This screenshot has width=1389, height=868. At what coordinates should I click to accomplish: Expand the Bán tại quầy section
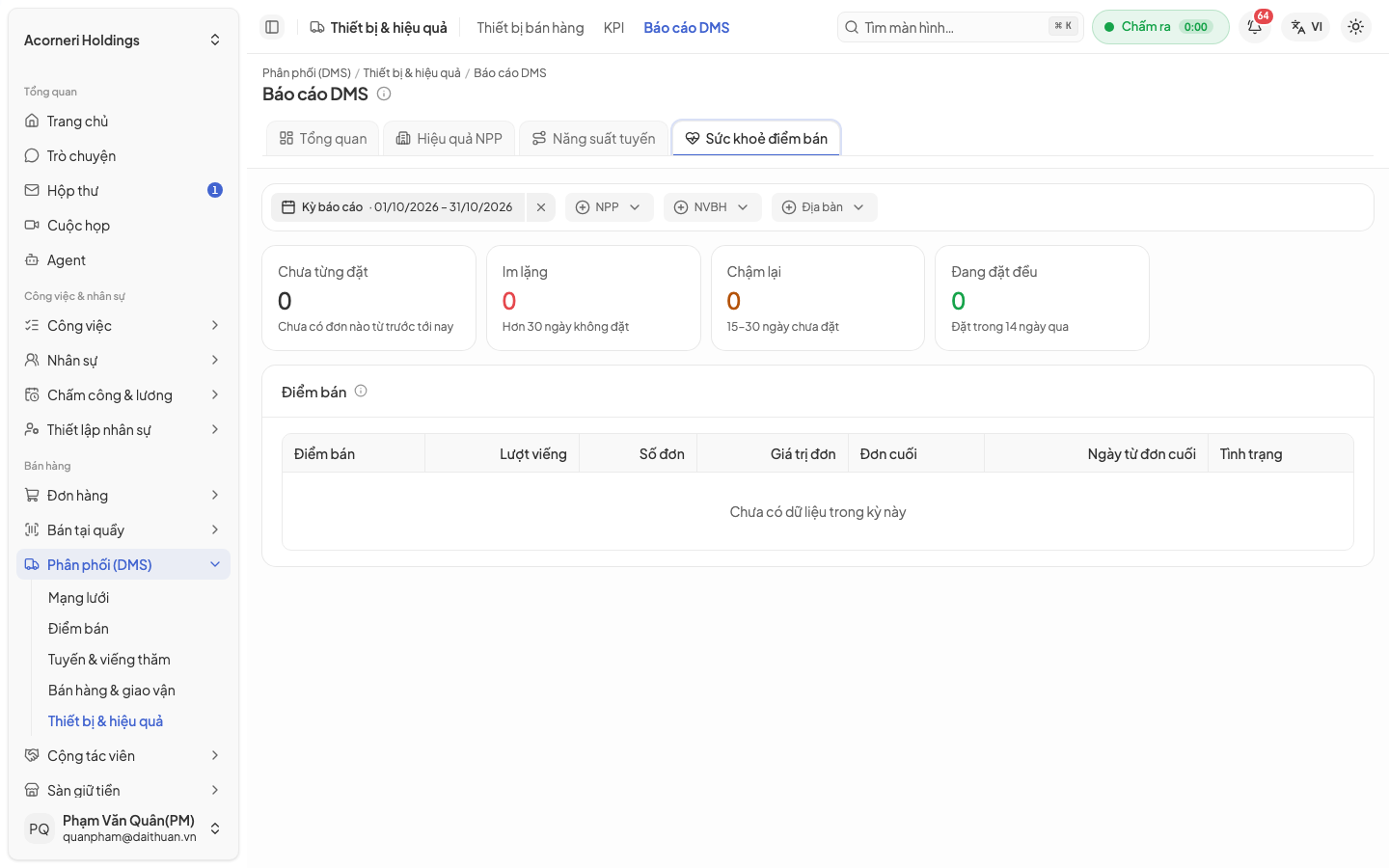[123, 530]
